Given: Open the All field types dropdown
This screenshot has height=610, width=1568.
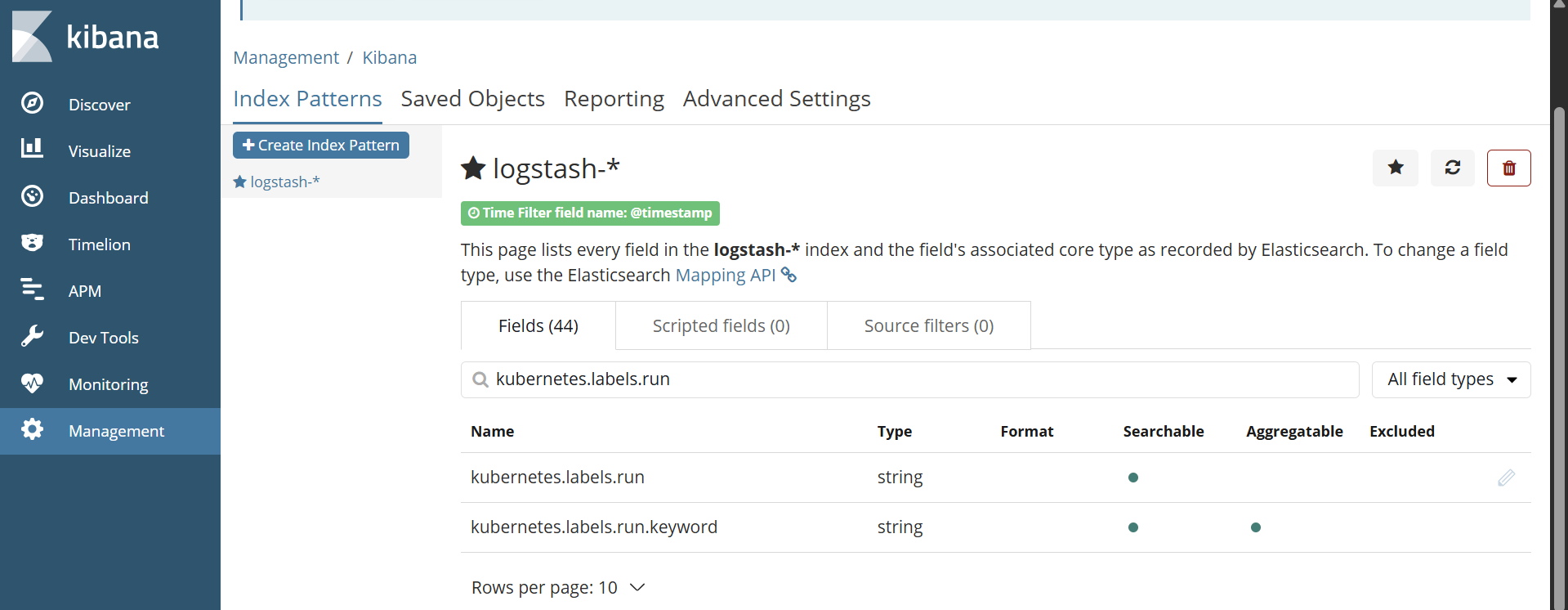Looking at the screenshot, I should click(x=1450, y=379).
